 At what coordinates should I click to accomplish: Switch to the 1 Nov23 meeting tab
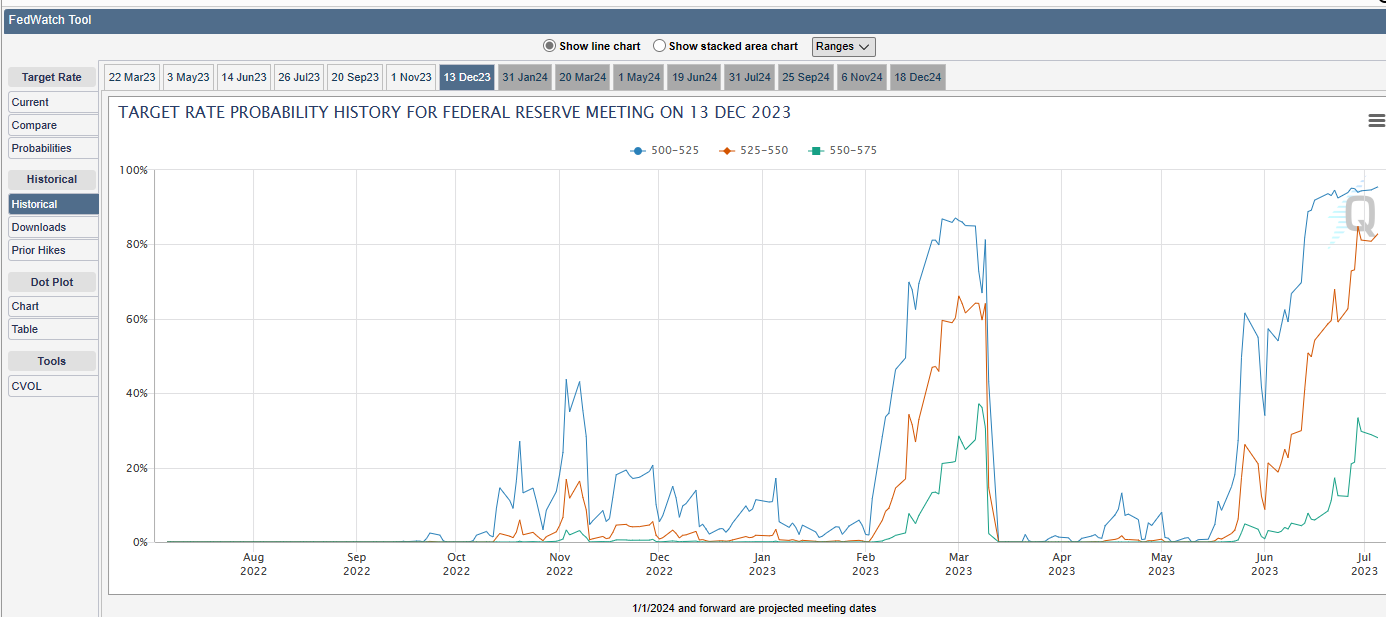[x=412, y=78]
